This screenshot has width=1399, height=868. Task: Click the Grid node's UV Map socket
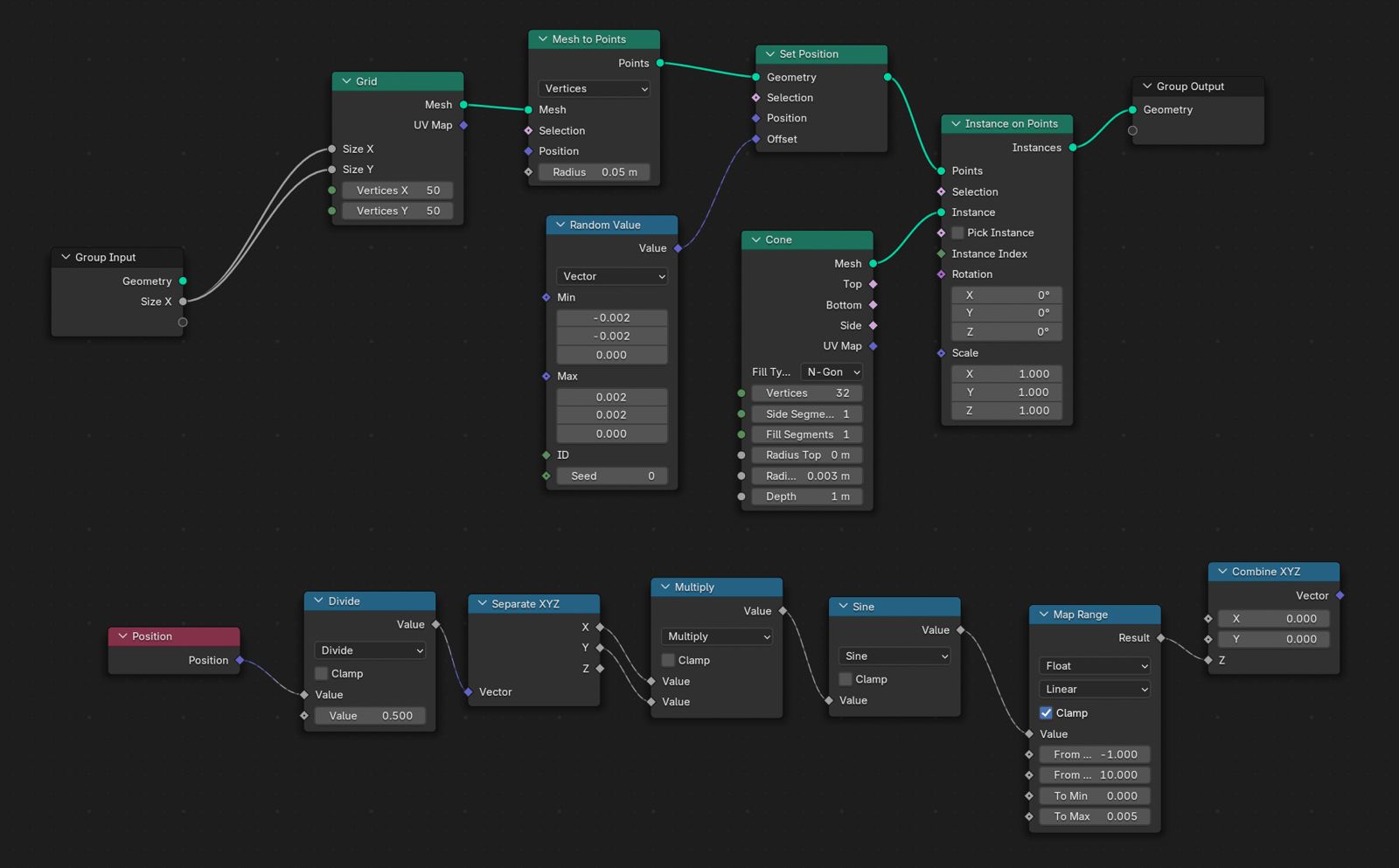[x=463, y=125]
